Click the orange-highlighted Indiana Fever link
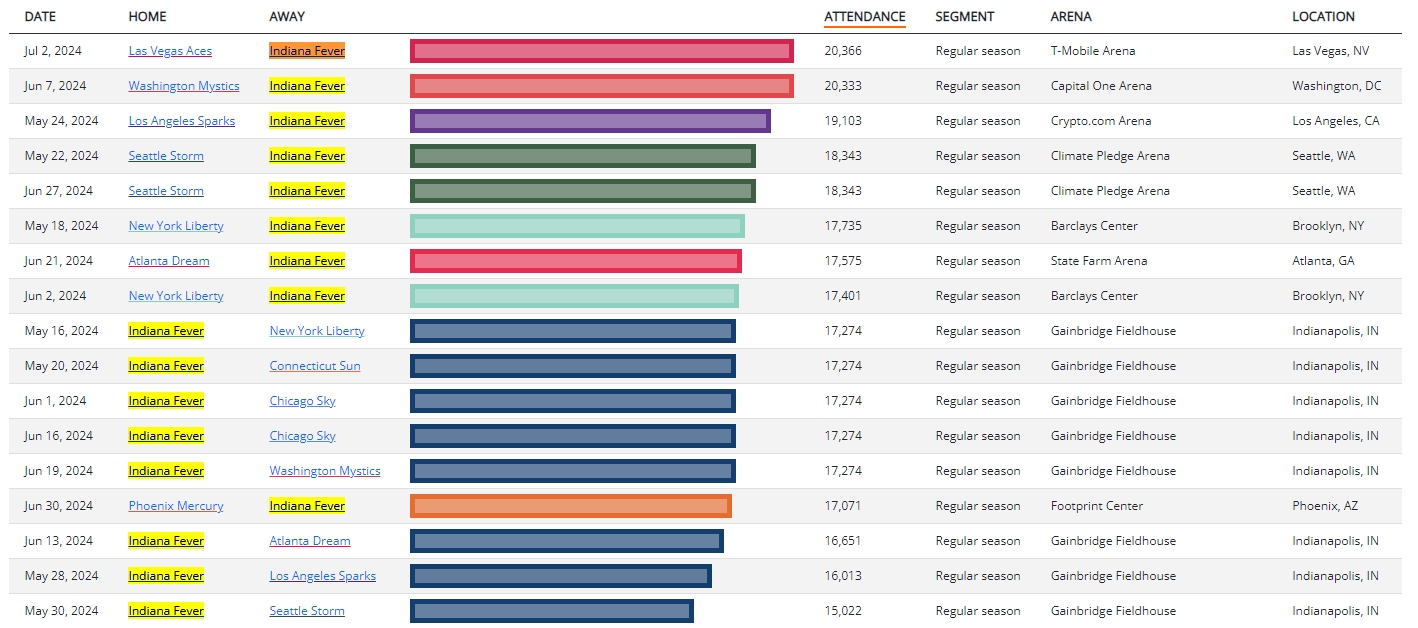1418x628 pixels. [x=307, y=51]
